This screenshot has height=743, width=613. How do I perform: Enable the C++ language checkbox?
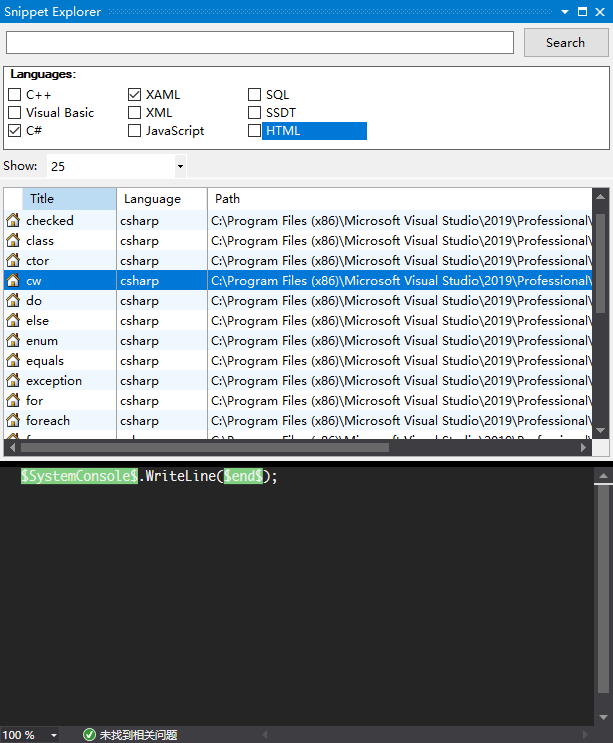tap(14, 95)
